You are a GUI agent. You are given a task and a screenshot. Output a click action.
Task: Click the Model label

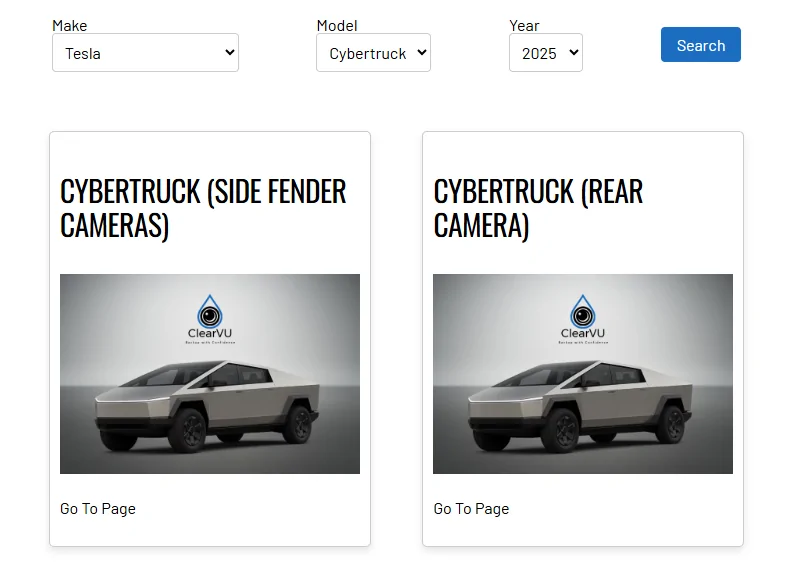click(x=337, y=26)
